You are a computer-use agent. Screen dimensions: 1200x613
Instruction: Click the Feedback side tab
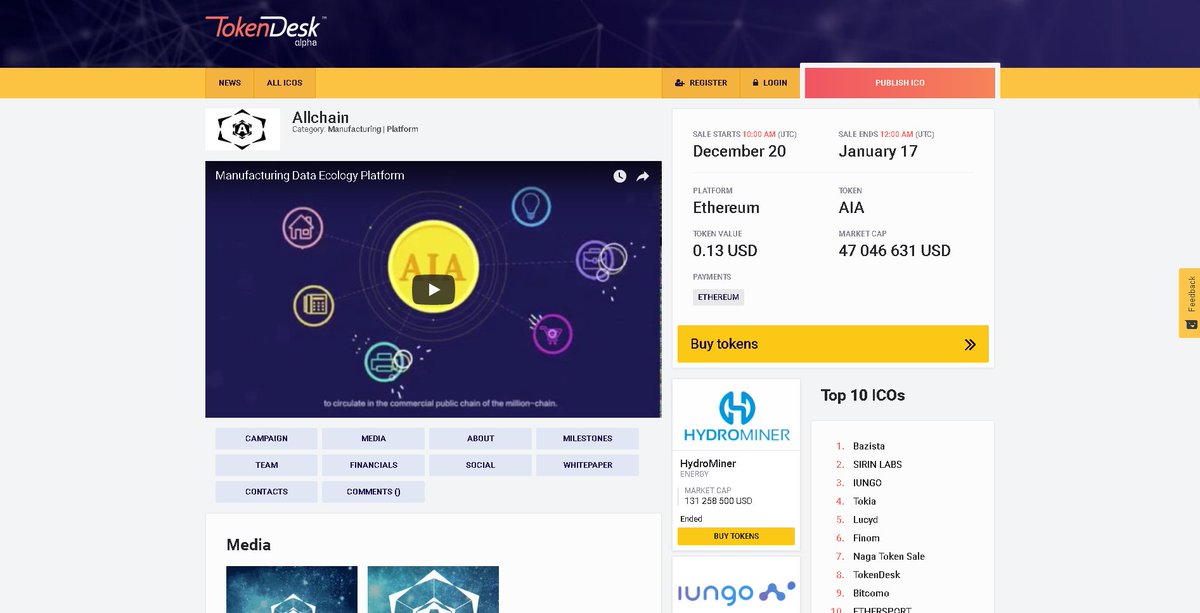point(1189,302)
